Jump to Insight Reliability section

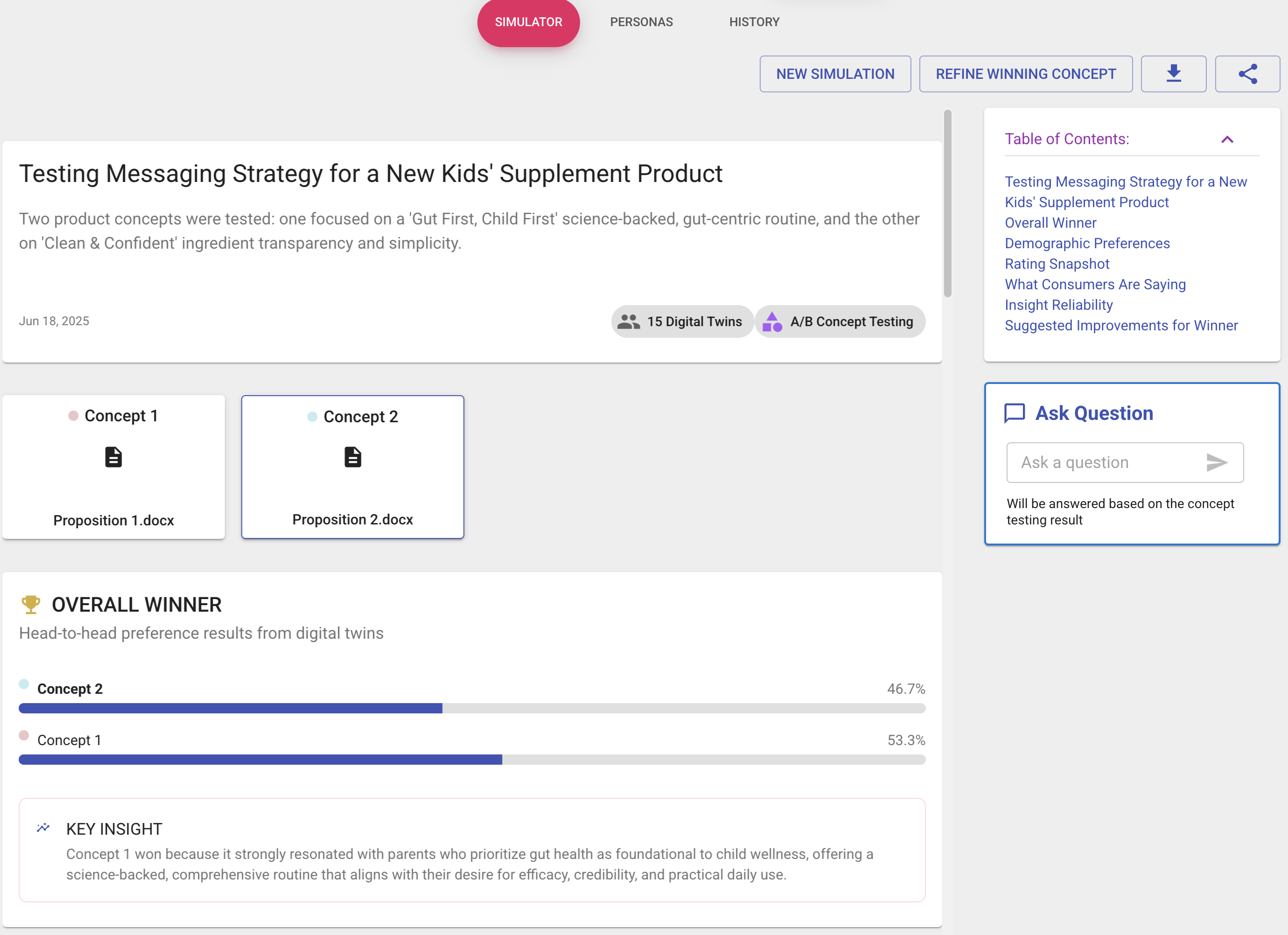[1058, 305]
